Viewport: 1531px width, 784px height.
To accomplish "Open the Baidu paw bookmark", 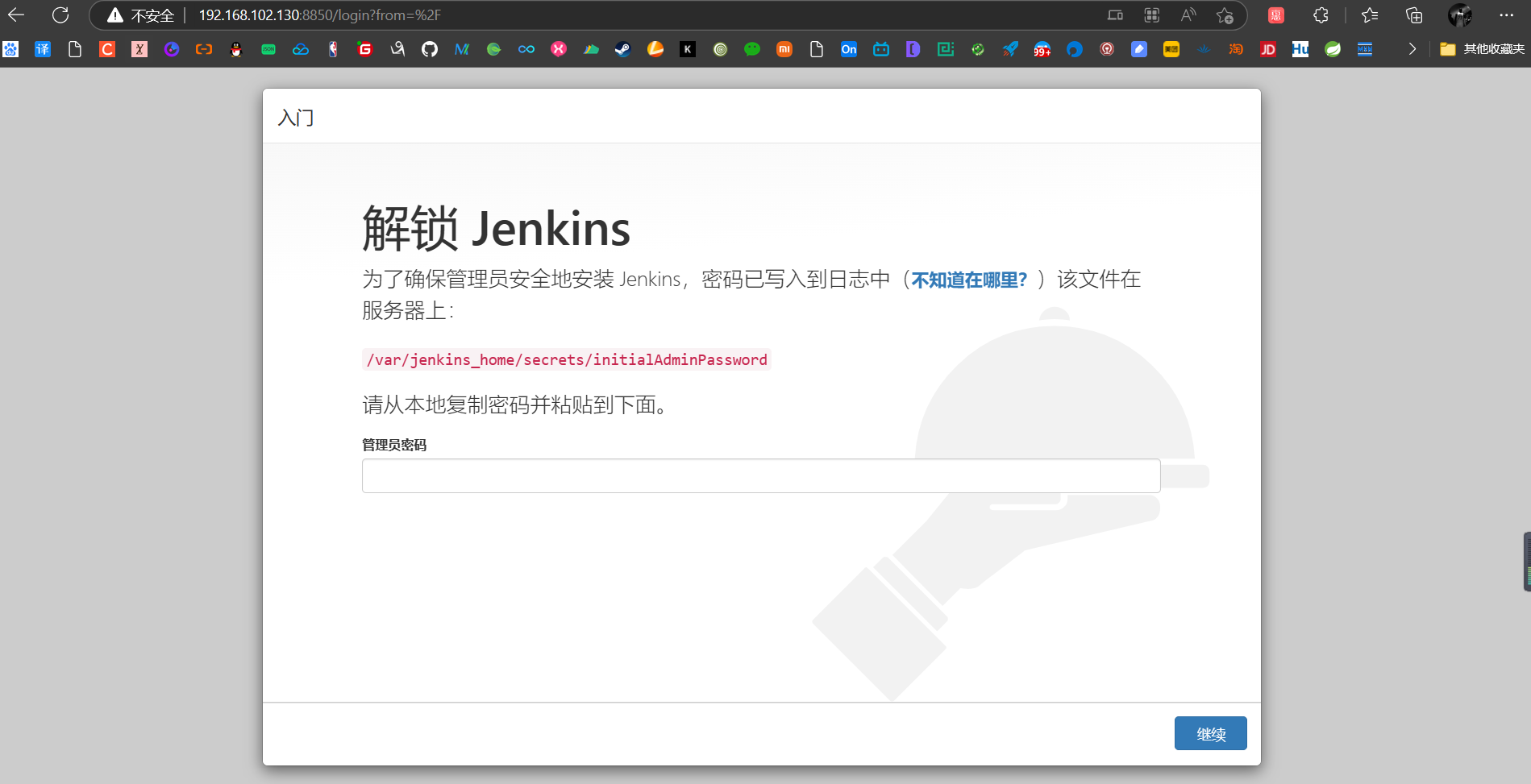I will coord(10,49).
